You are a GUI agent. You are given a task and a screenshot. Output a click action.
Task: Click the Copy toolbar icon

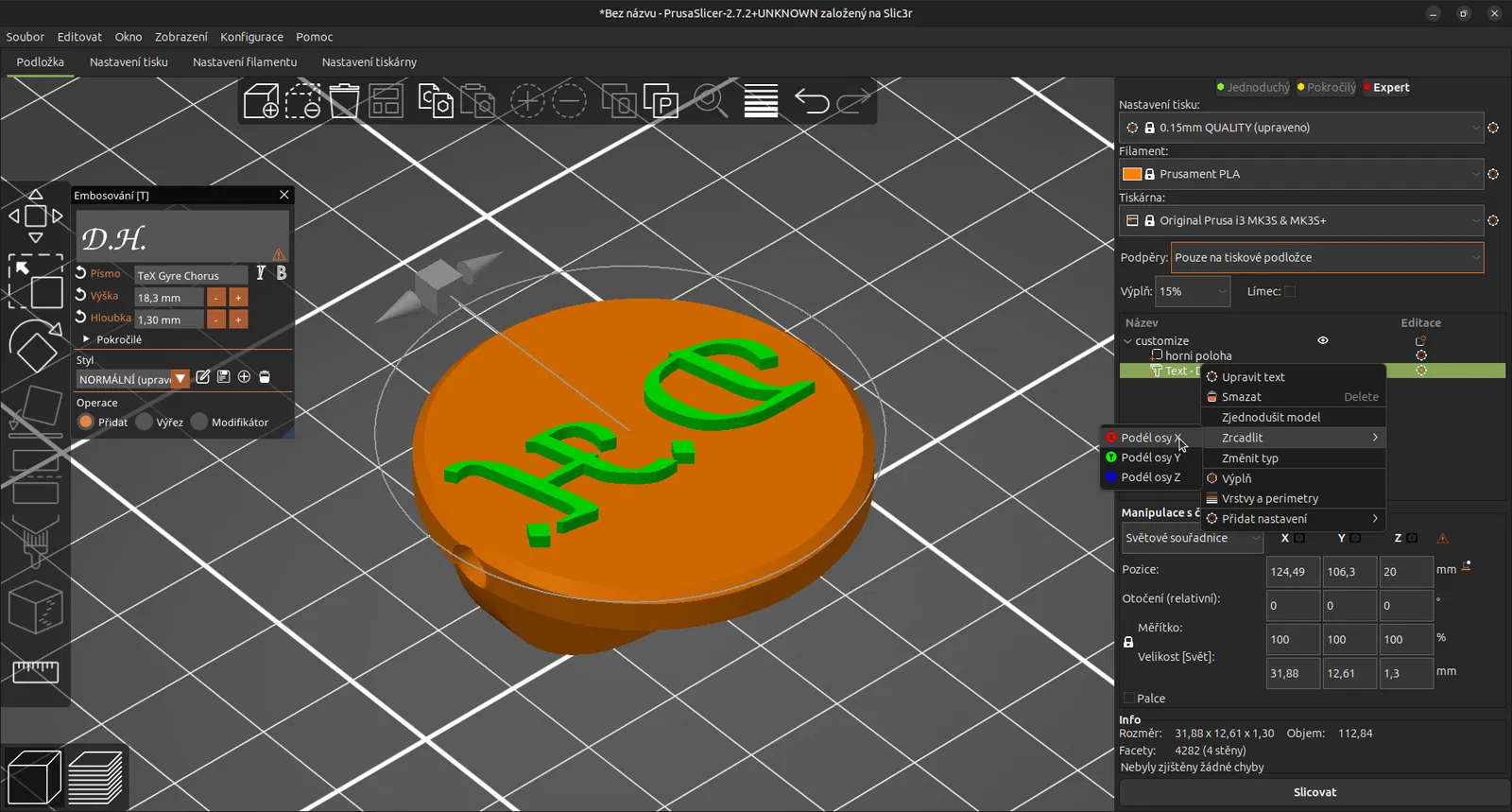click(436, 100)
